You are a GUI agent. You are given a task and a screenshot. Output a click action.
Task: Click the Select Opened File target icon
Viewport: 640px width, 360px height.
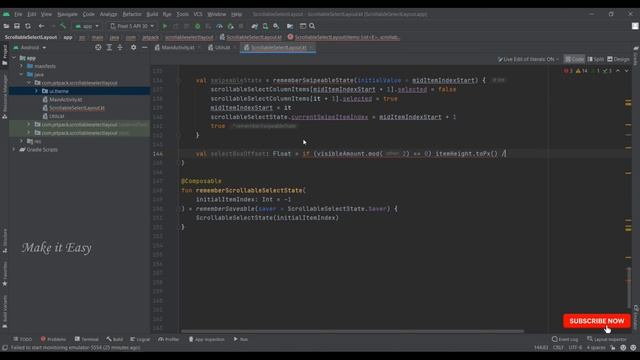tap(98, 48)
